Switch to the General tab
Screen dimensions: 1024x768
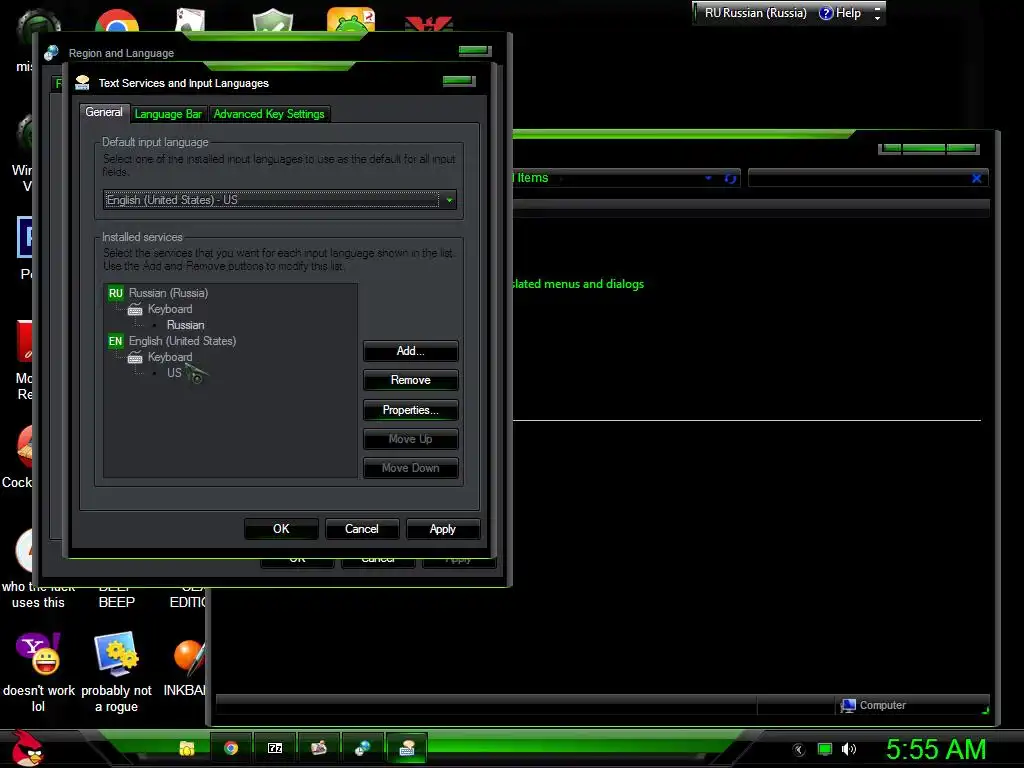click(x=104, y=112)
